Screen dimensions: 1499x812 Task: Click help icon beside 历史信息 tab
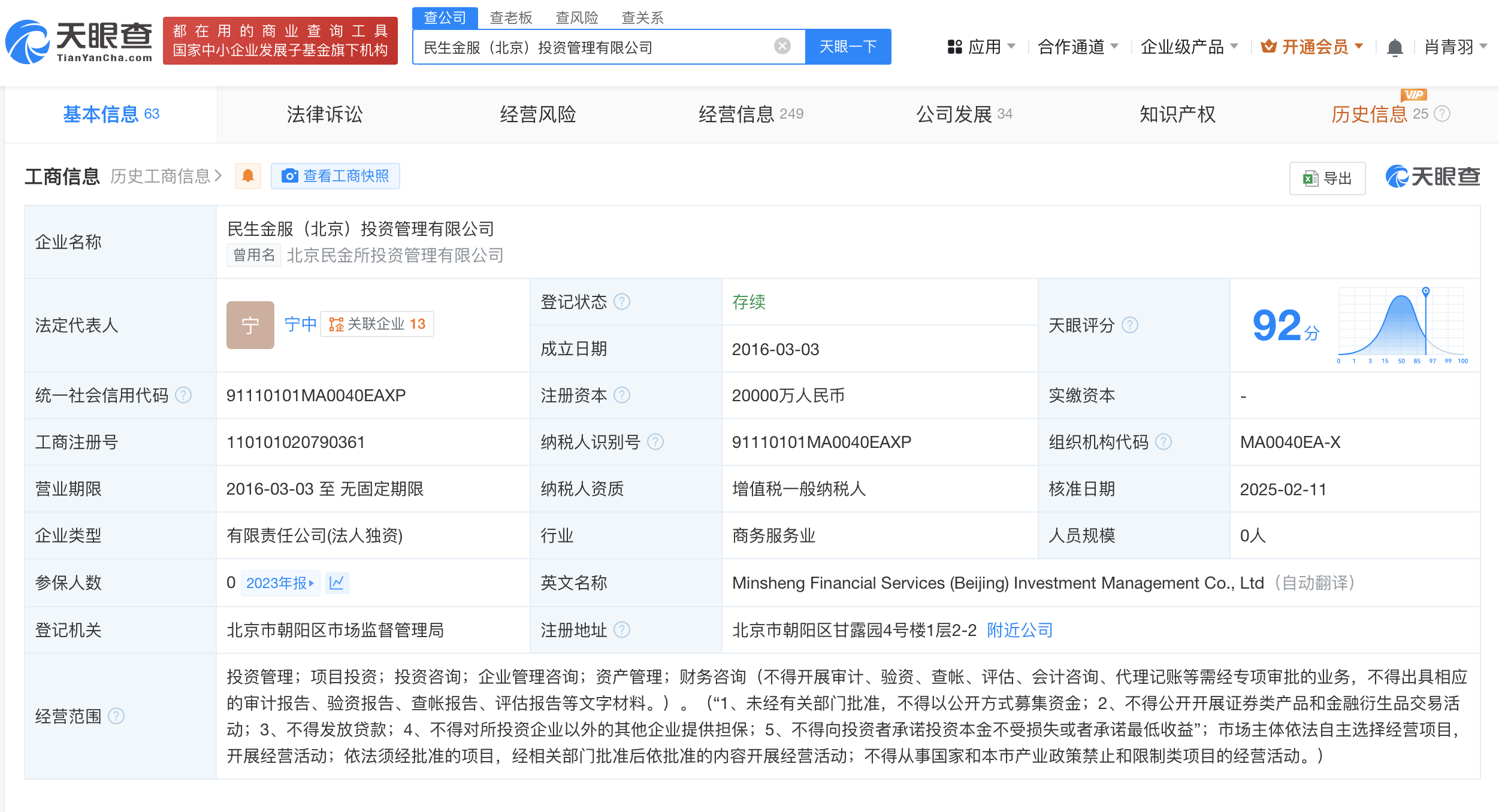click(1443, 114)
